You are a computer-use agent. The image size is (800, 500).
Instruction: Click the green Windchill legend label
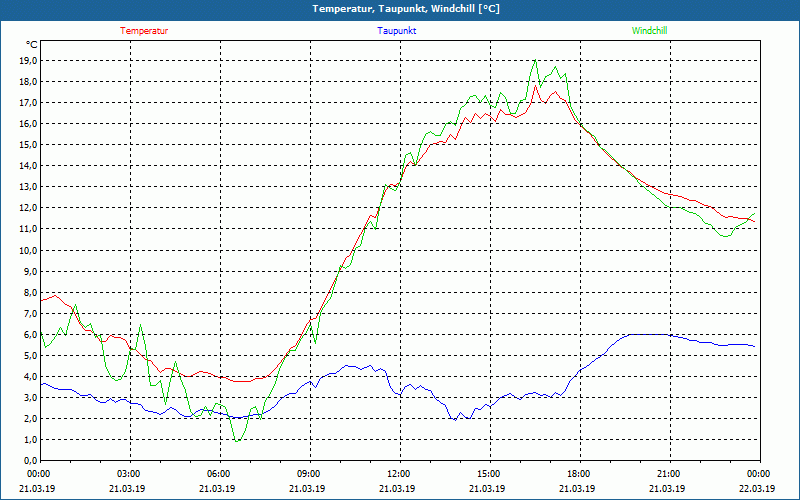[x=649, y=31]
